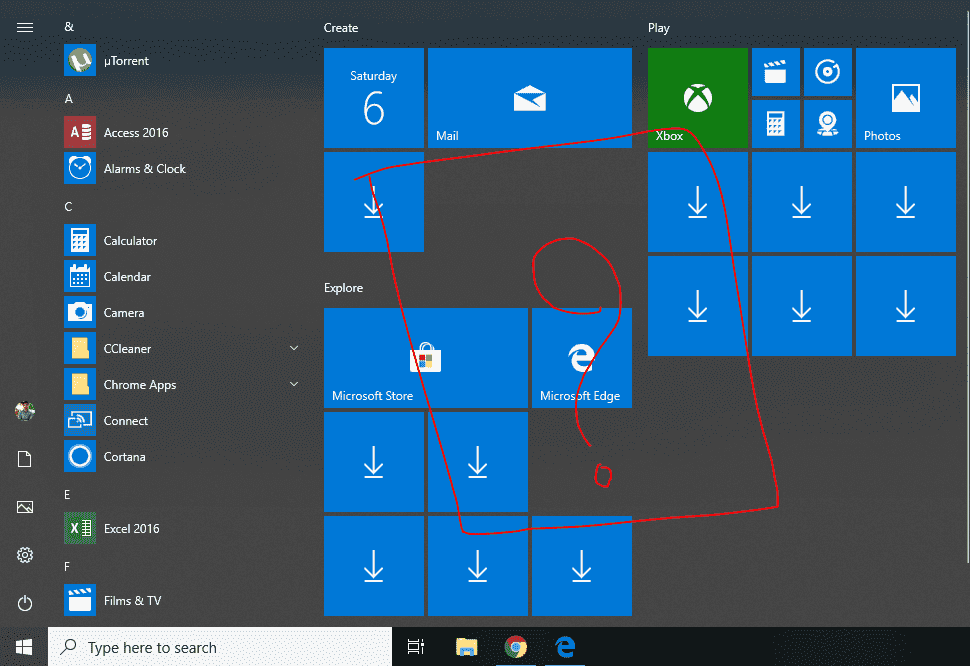Click the Windows Start button

point(24,647)
